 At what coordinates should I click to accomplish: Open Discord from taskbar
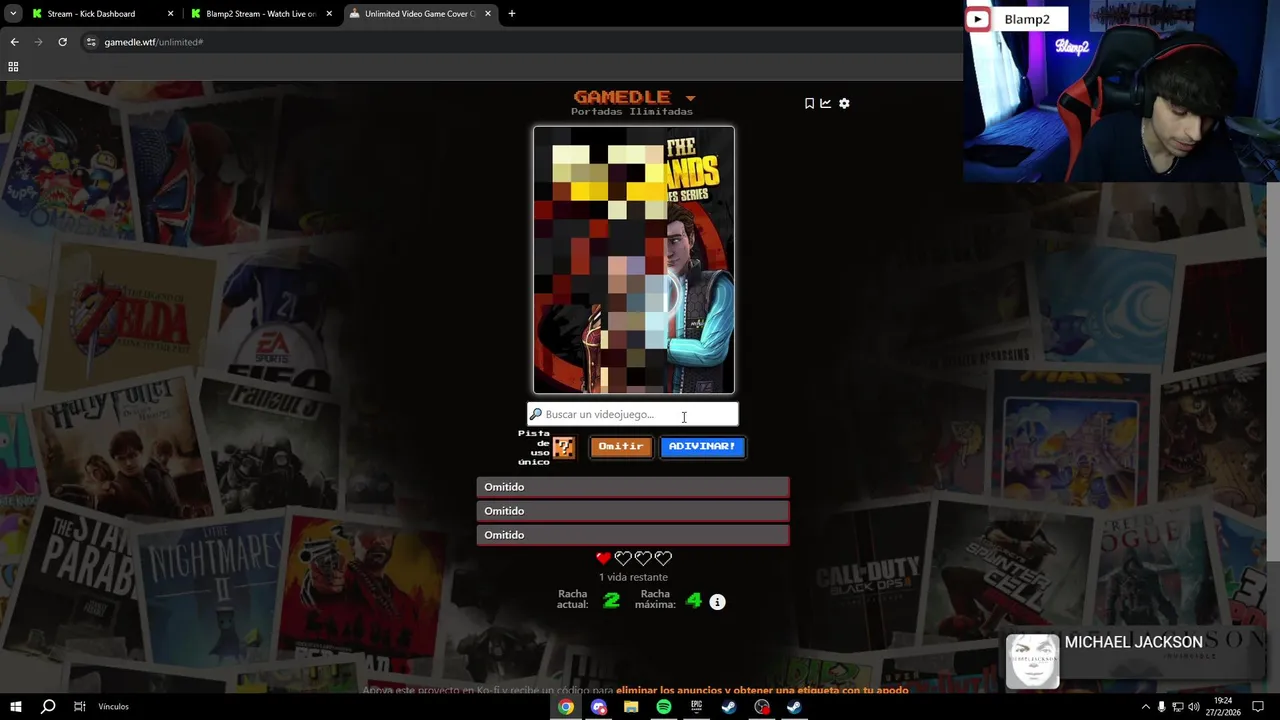pyautogui.click(x=599, y=707)
